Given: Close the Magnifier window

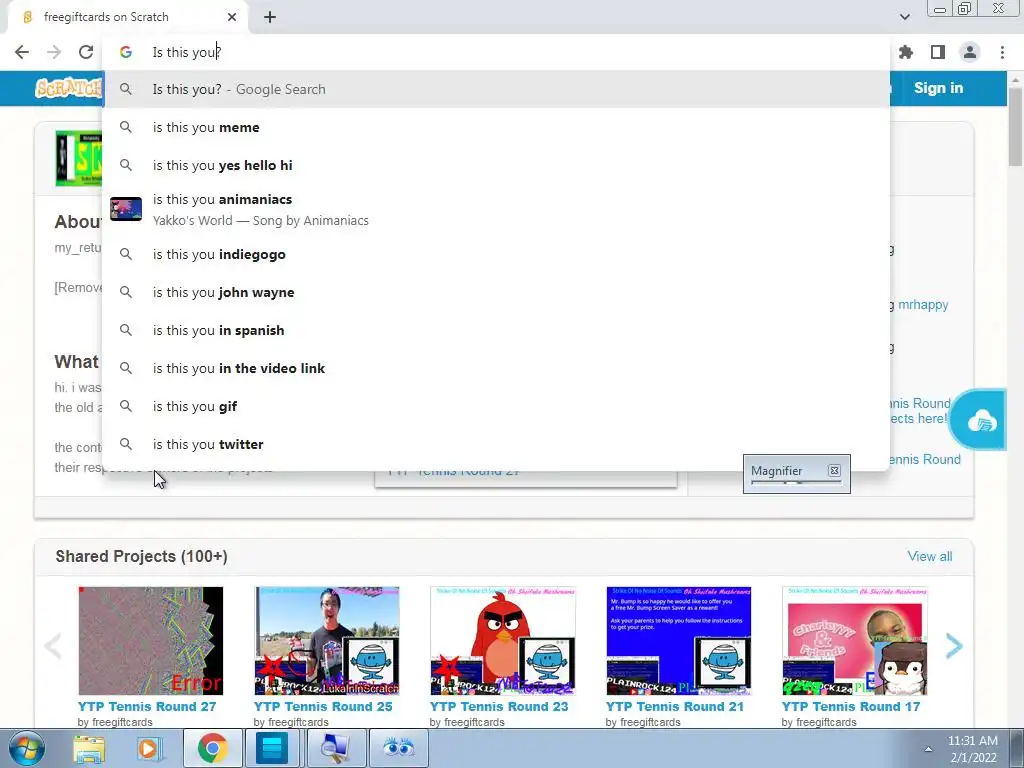Looking at the screenshot, I should [x=834, y=470].
